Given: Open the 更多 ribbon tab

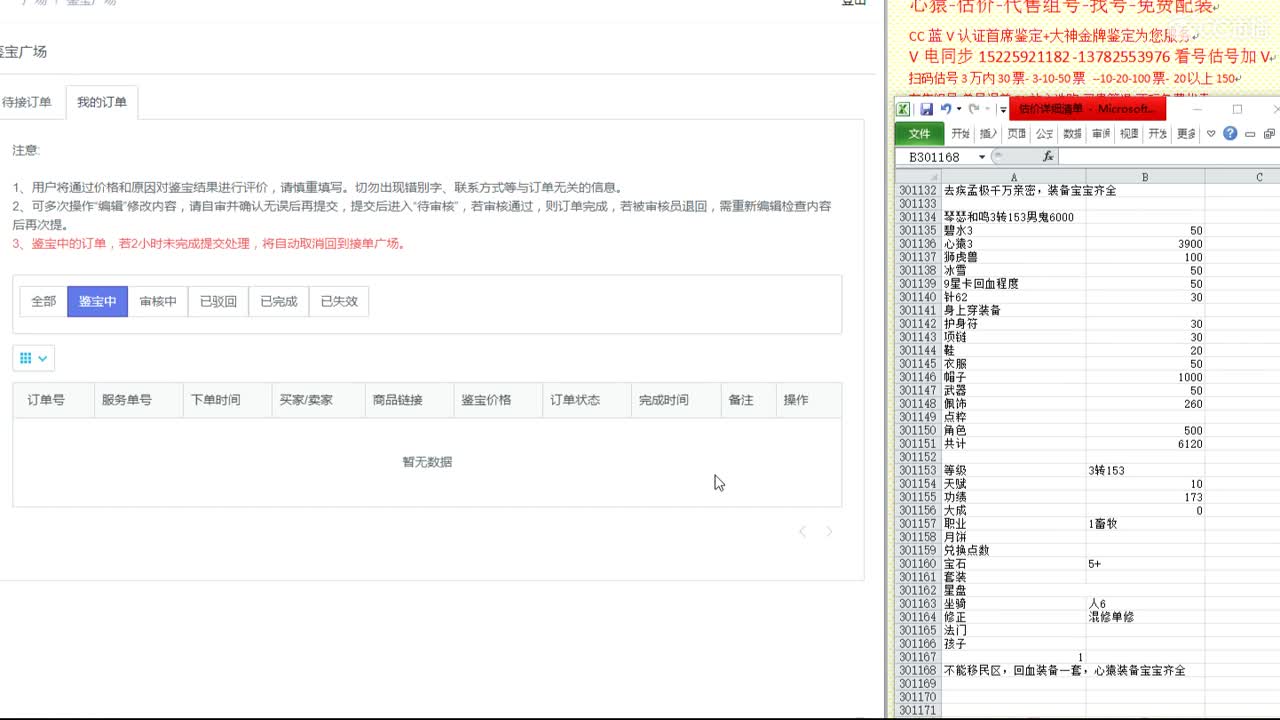Looking at the screenshot, I should (x=1187, y=134).
